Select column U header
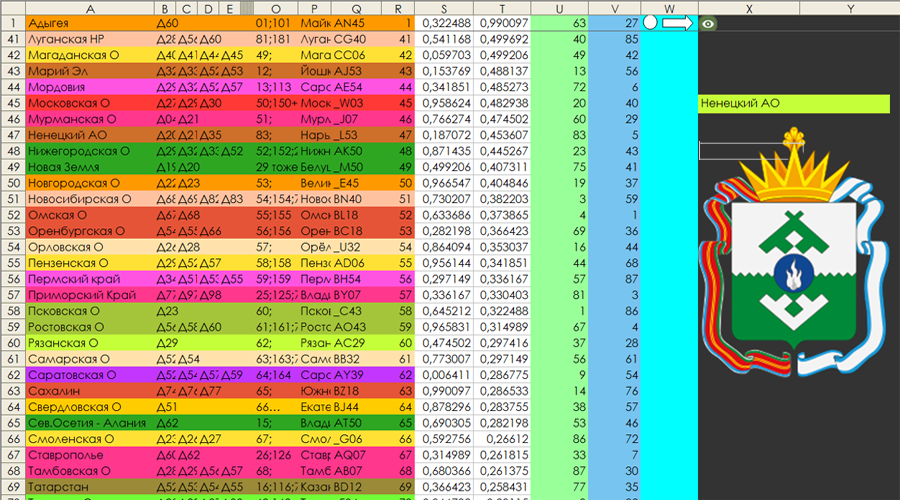900x500 pixels. [560, 8]
